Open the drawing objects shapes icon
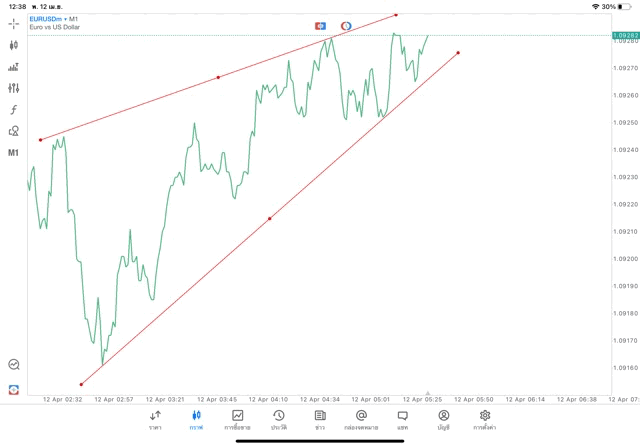The image size is (640, 447). [x=13, y=131]
